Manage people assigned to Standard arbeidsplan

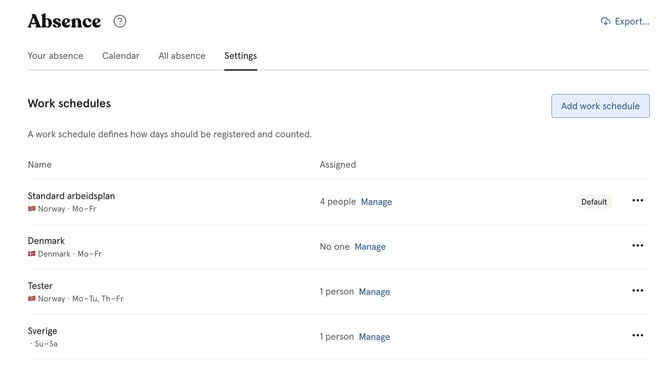pyautogui.click(x=376, y=202)
